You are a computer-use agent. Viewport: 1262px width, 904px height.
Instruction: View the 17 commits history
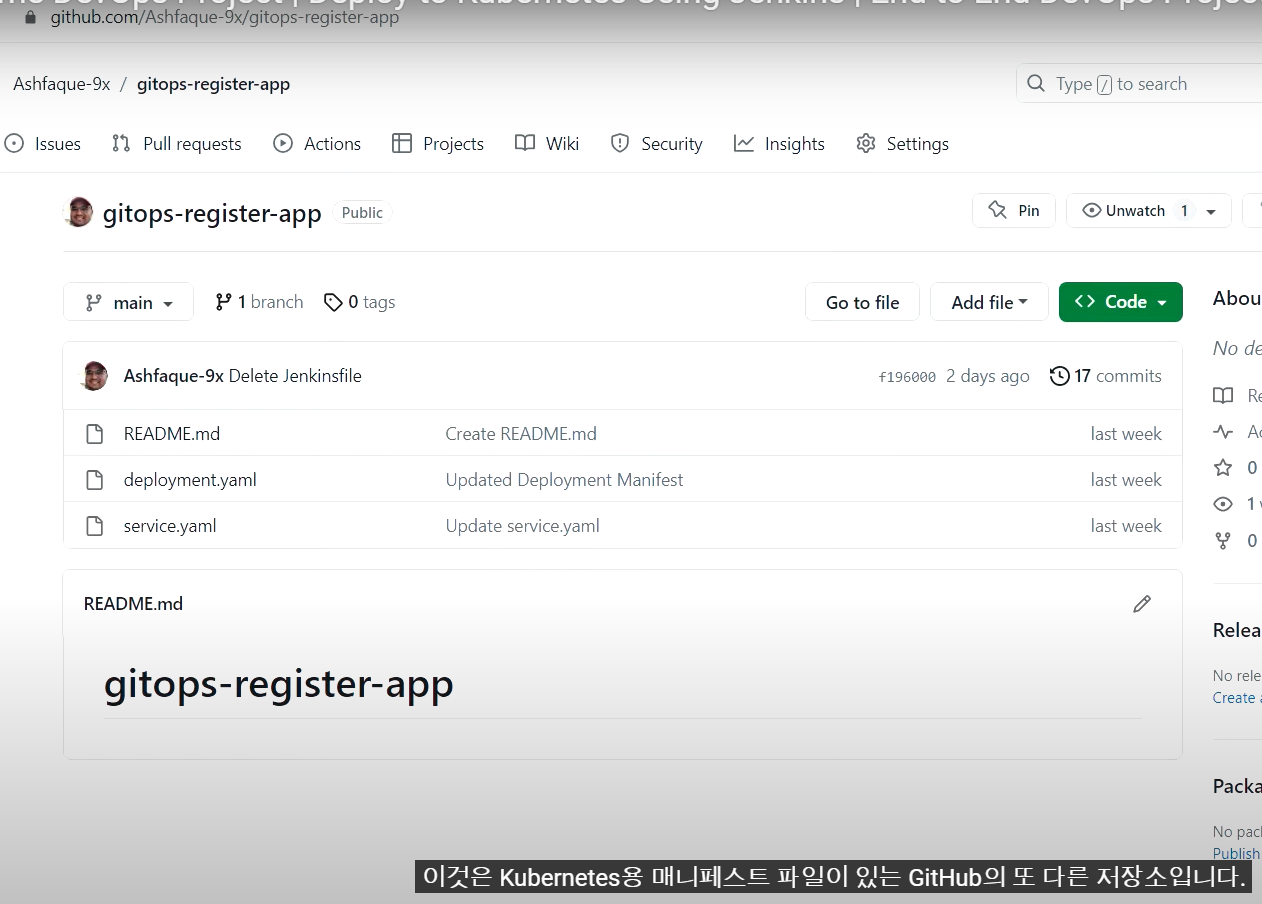pyautogui.click(x=1106, y=376)
